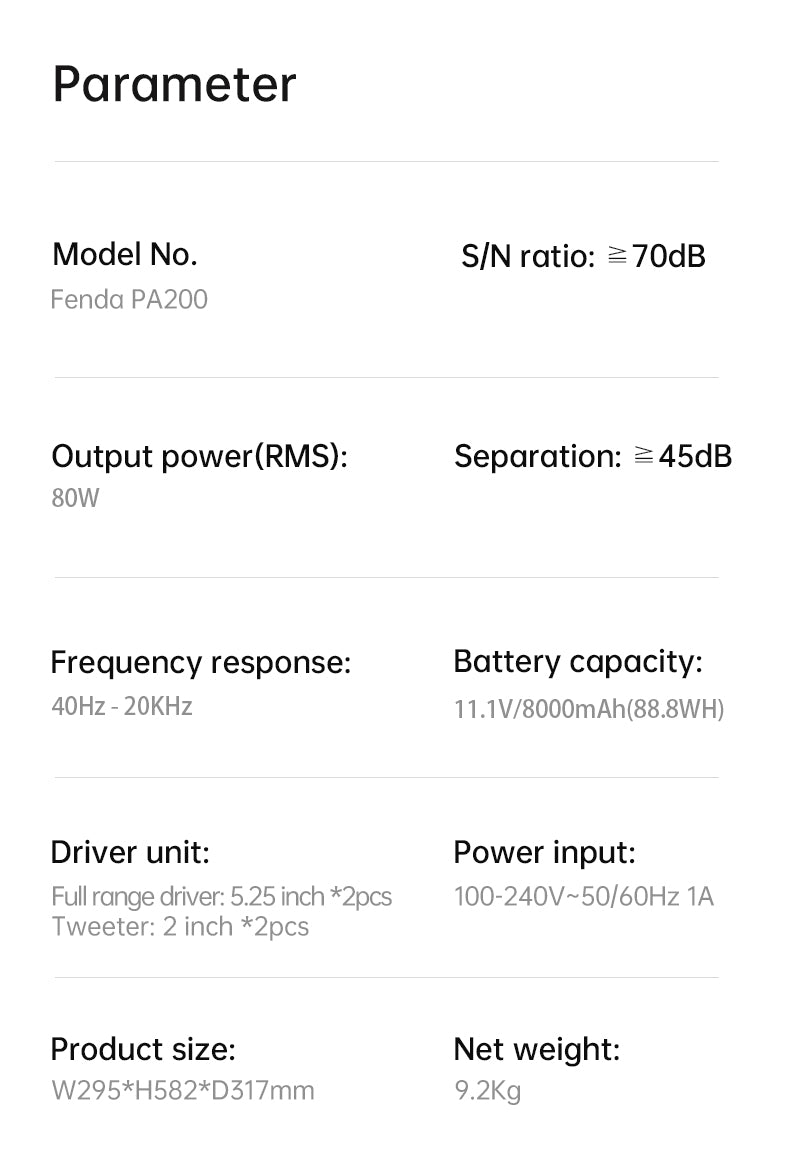Click the "80W" output power value
Viewport: 790px width, 1160px height.
point(76,498)
